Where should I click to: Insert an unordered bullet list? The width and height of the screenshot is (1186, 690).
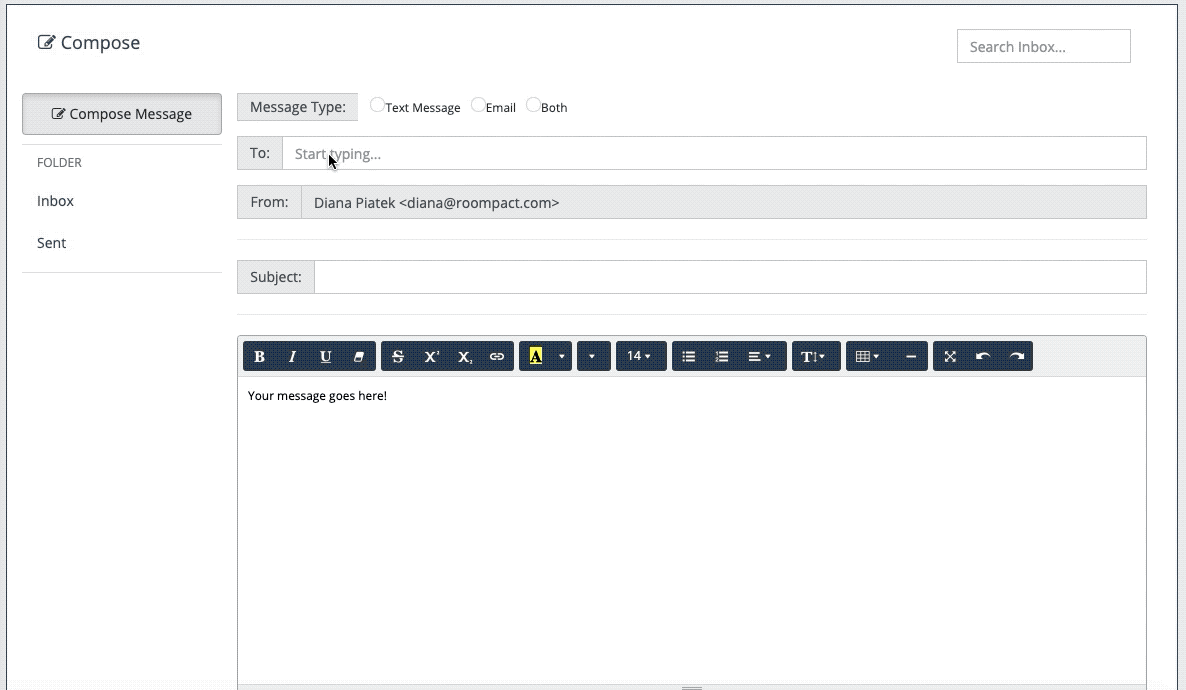click(x=689, y=357)
